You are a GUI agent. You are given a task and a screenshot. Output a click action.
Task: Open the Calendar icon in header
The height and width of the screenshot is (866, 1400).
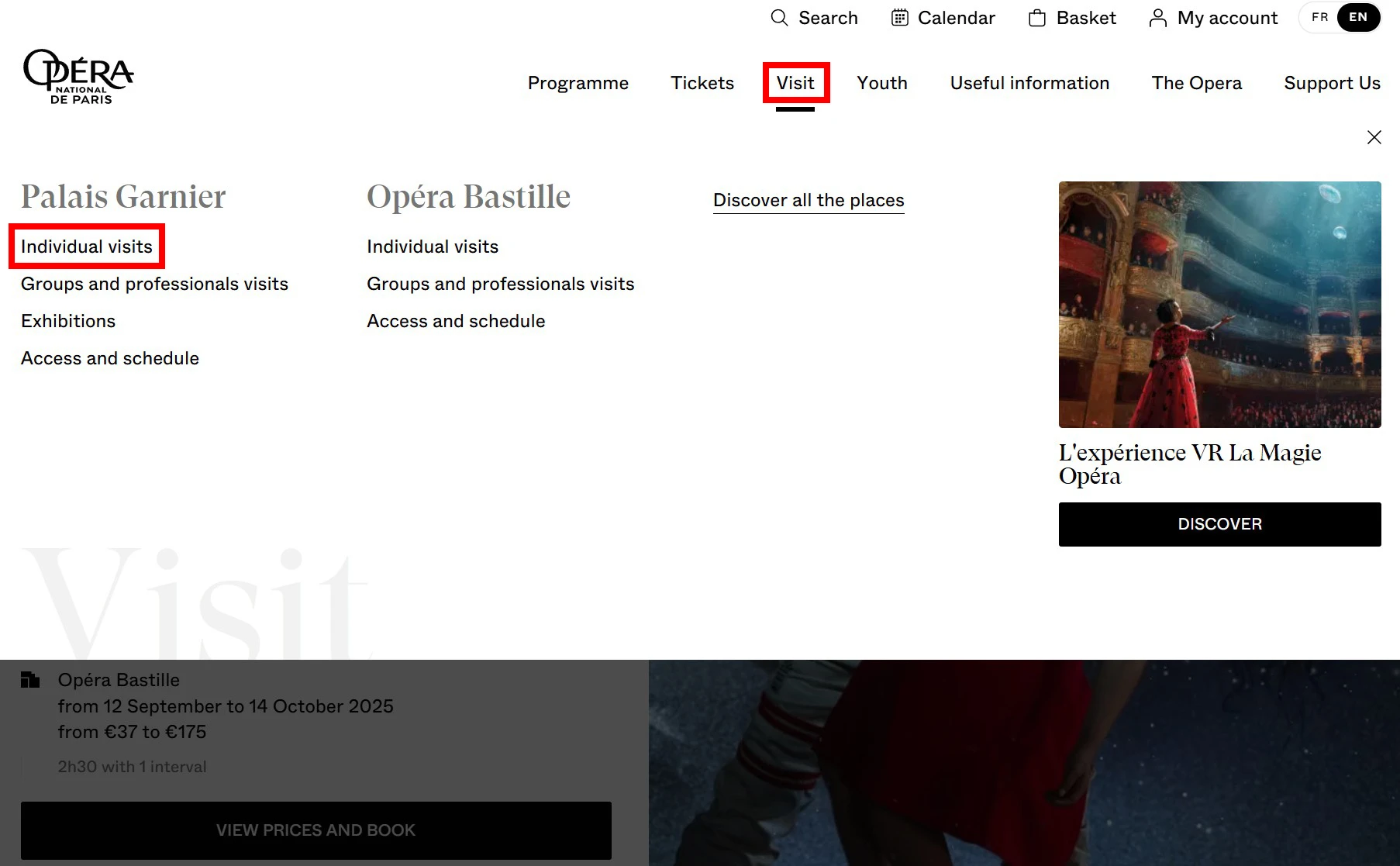pos(899,18)
